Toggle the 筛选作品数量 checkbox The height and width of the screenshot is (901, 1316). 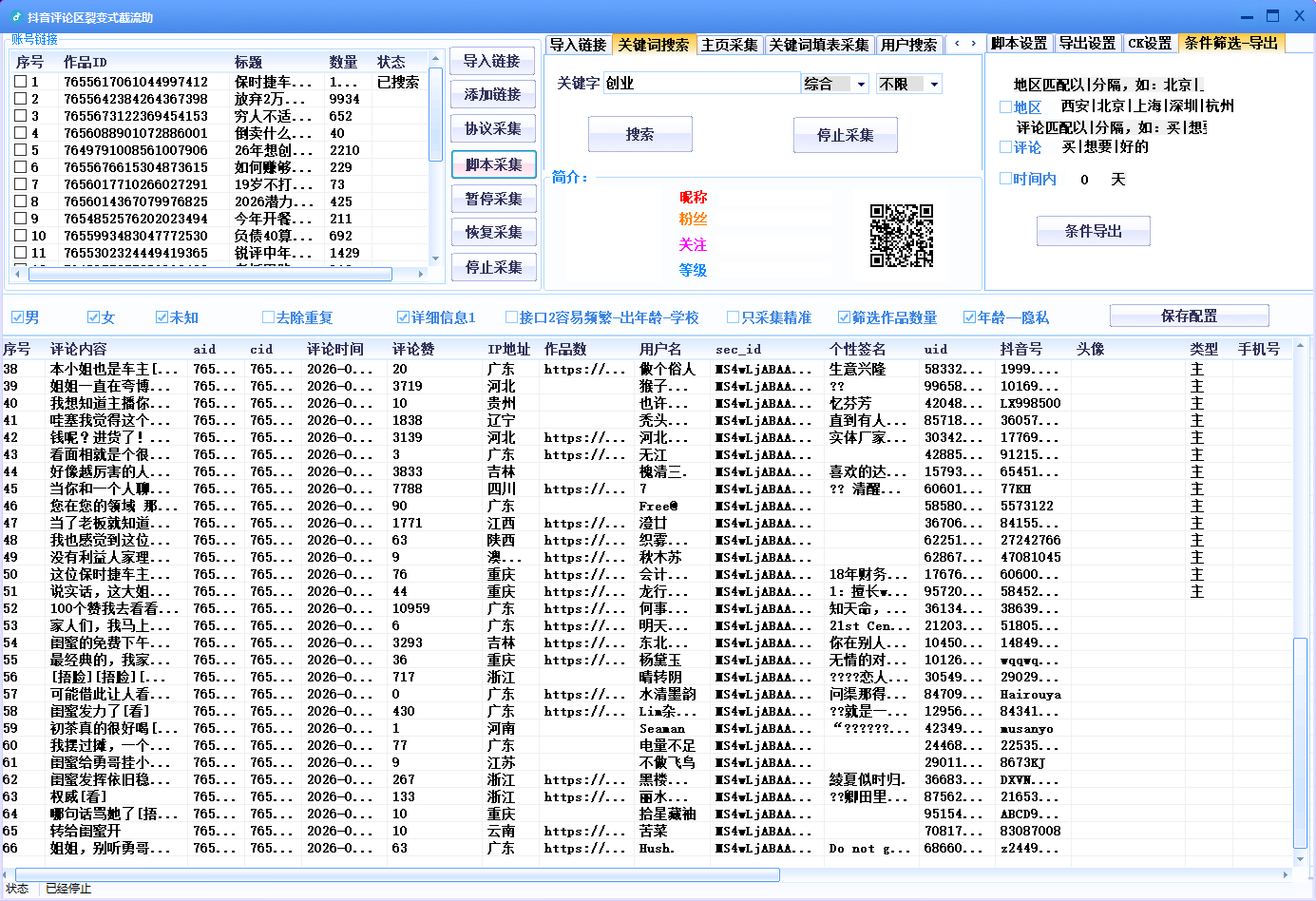pos(844,317)
